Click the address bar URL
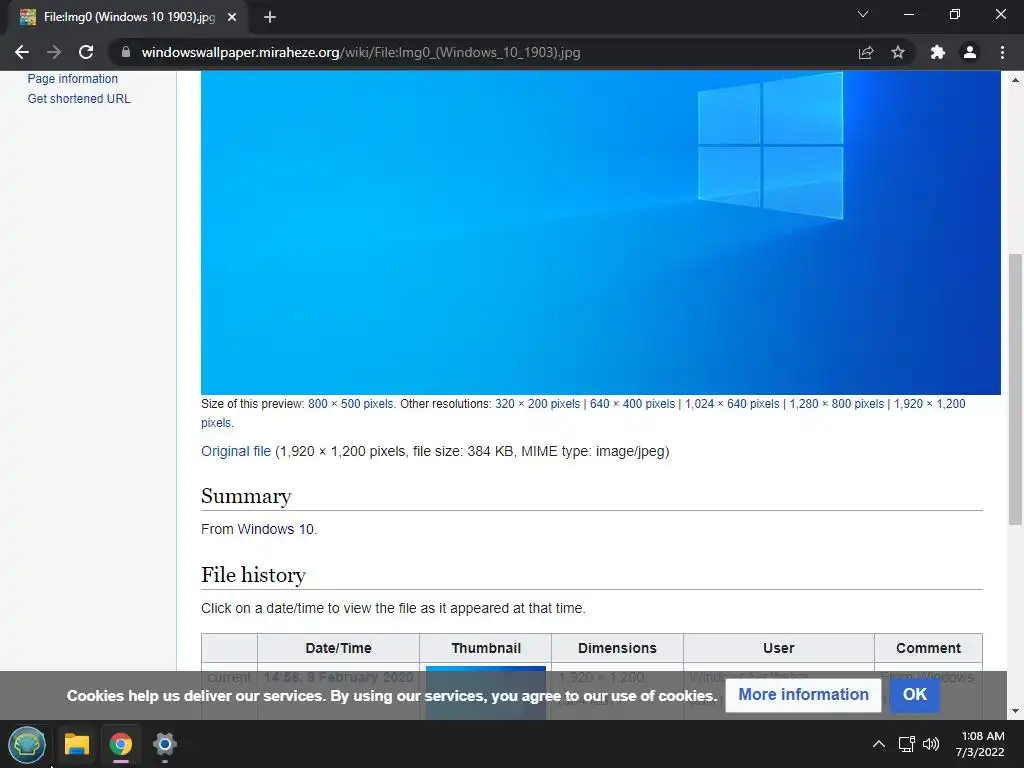Image resolution: width=1024 pixels, height=768 pixels. click(360, 52)
